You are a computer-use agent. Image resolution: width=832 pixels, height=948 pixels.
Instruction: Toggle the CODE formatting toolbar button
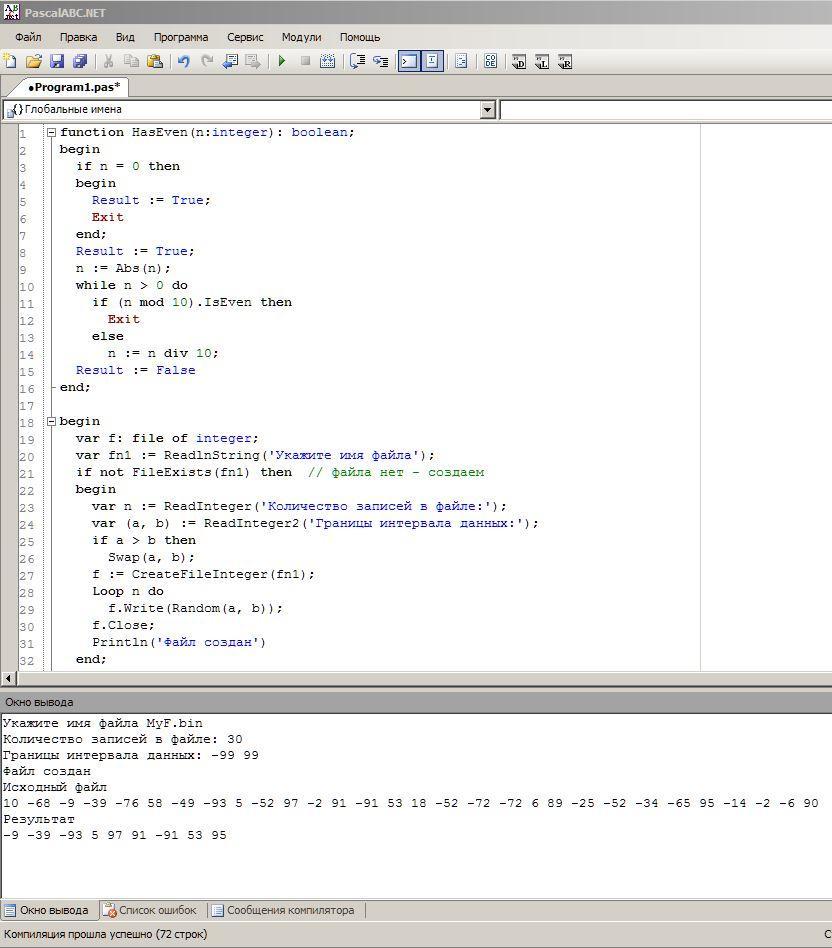tap(490, 61)
